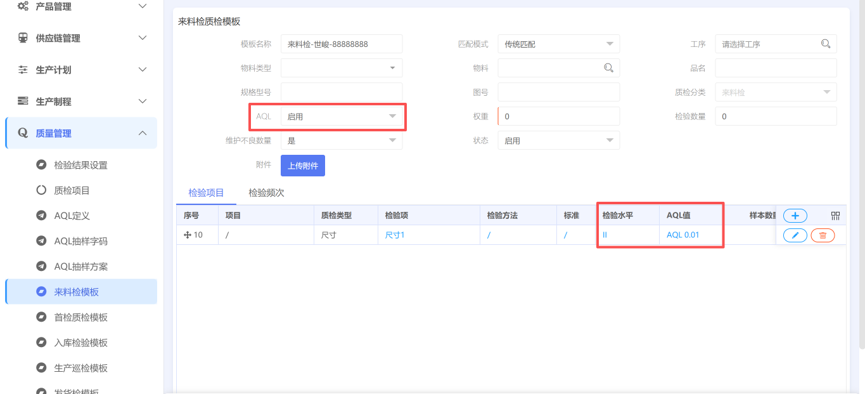The width and height of the screenshot is (865, 394).
Task: Click the drag handle icon of row 10
Action: click(x=187, y=235)
